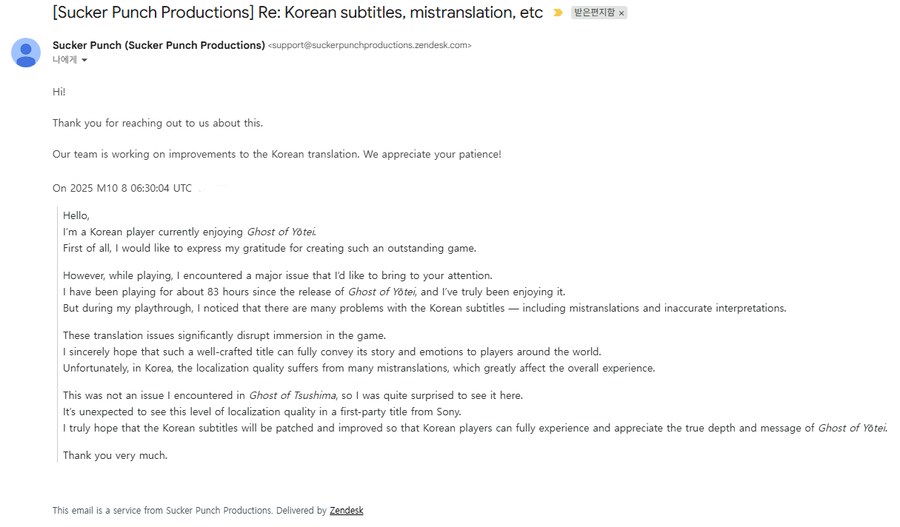This screenshot has width=900, height=527.
Task: Click the Thank you for reaching out sentence
Action: (x=158, y=123)
